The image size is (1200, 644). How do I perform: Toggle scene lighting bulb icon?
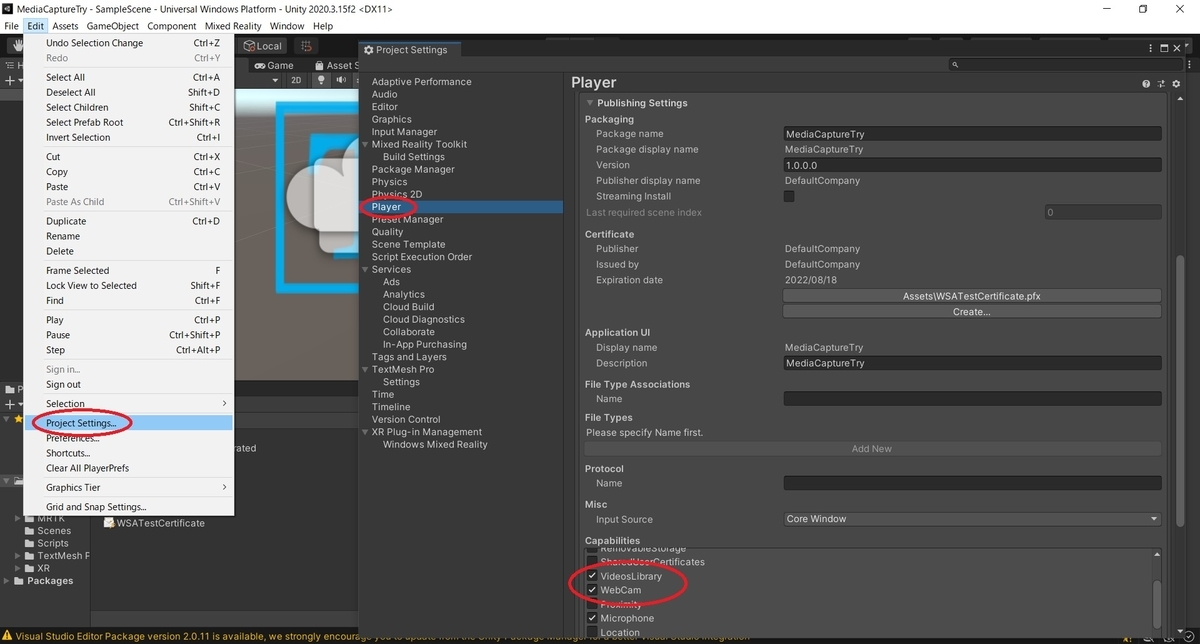(x=322, y=80)
